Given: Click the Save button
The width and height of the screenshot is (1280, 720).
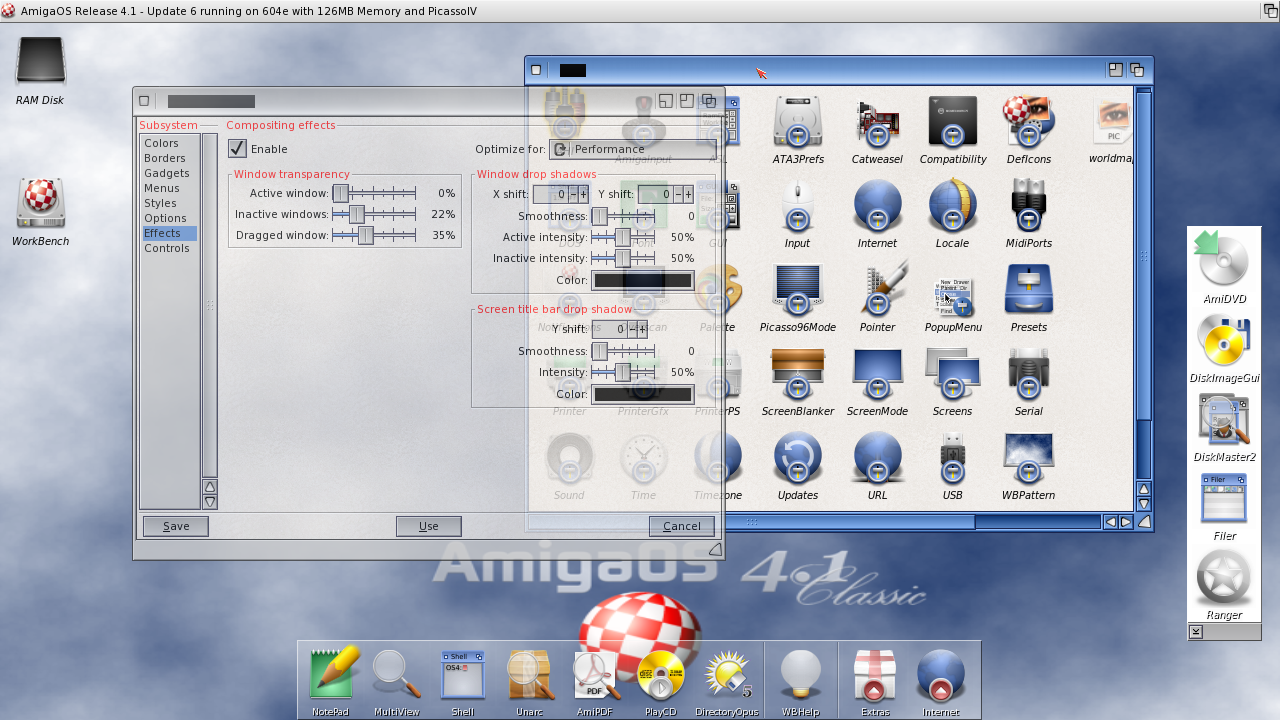Looking at the screenshot, I should tap(176, 526).
